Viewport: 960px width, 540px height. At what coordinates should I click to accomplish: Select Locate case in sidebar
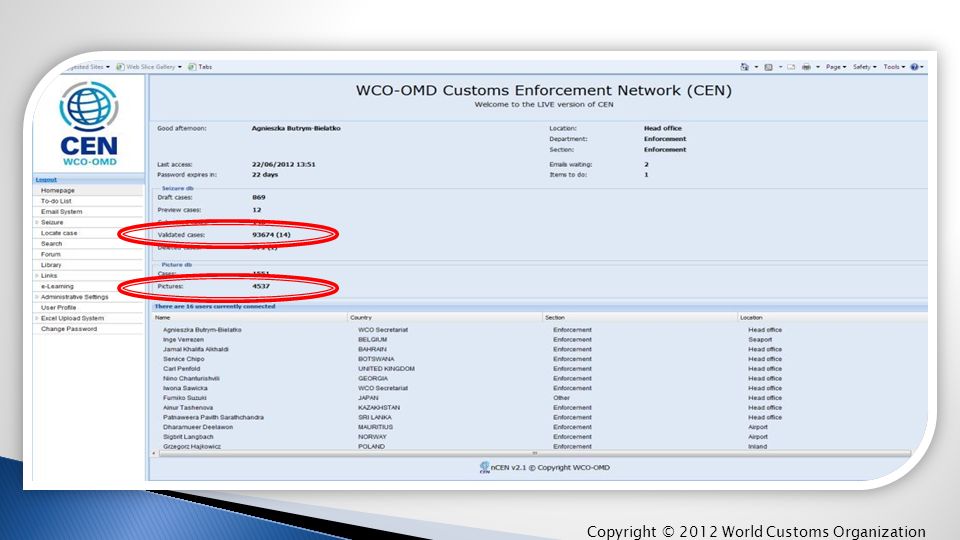(x=59, y=233)
